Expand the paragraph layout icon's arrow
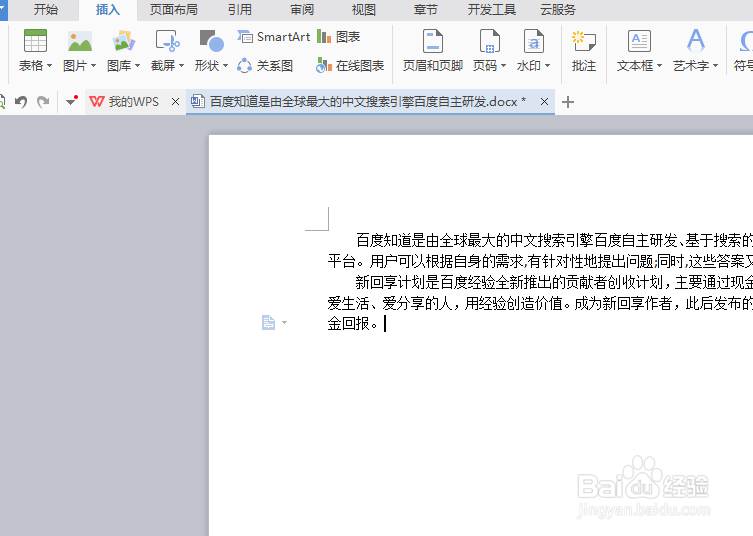 (284, 322)
